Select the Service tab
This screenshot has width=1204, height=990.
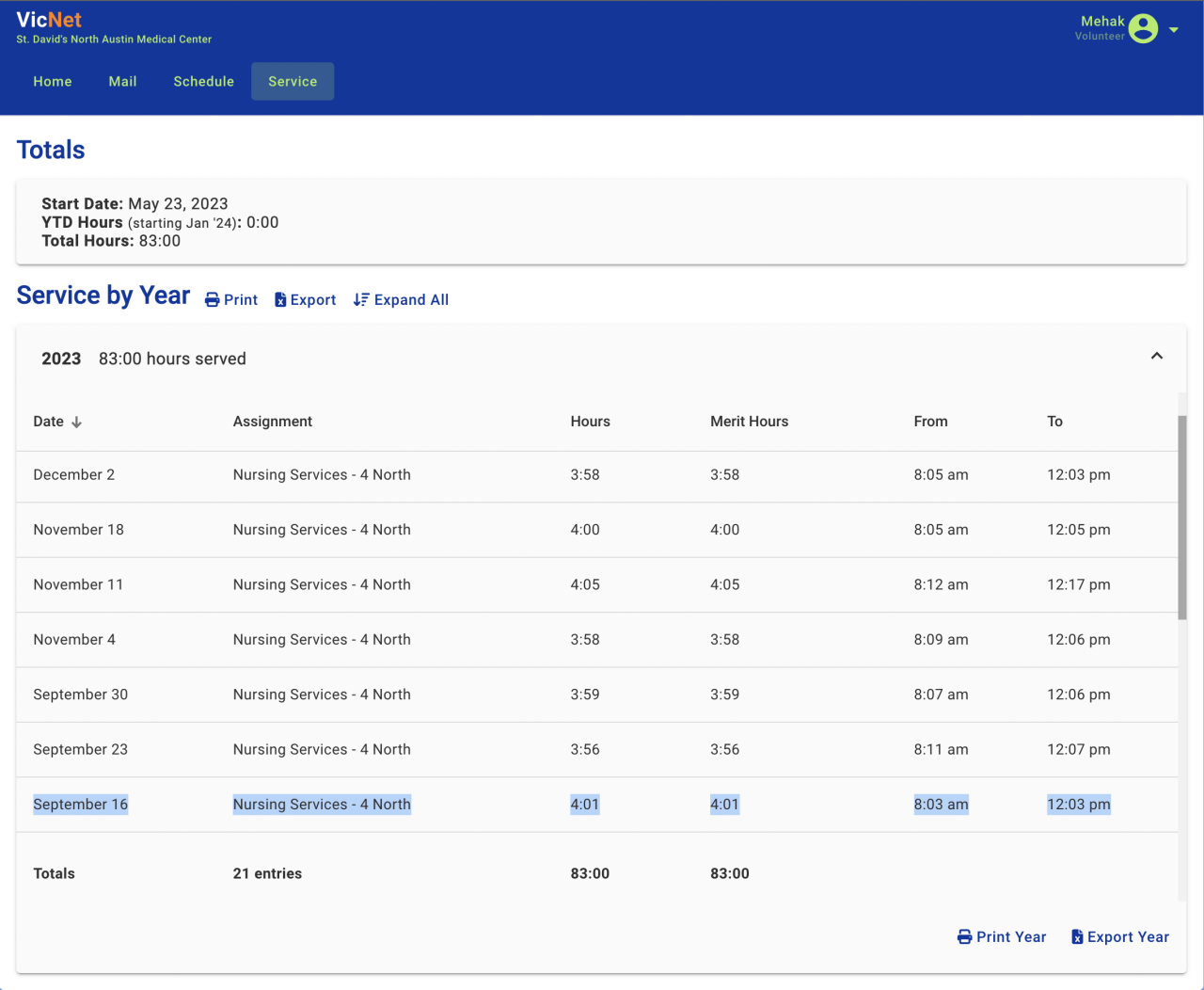click(x=293, y=82)
